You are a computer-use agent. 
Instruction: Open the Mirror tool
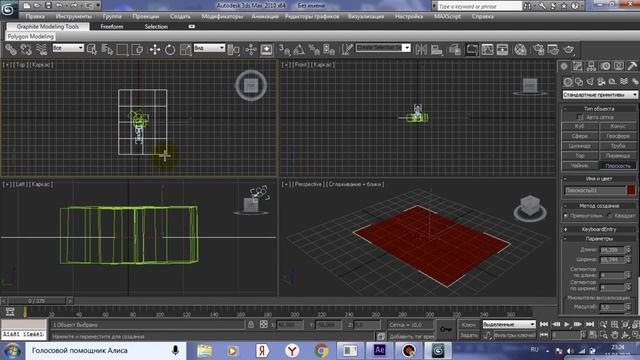click(421, 50)
